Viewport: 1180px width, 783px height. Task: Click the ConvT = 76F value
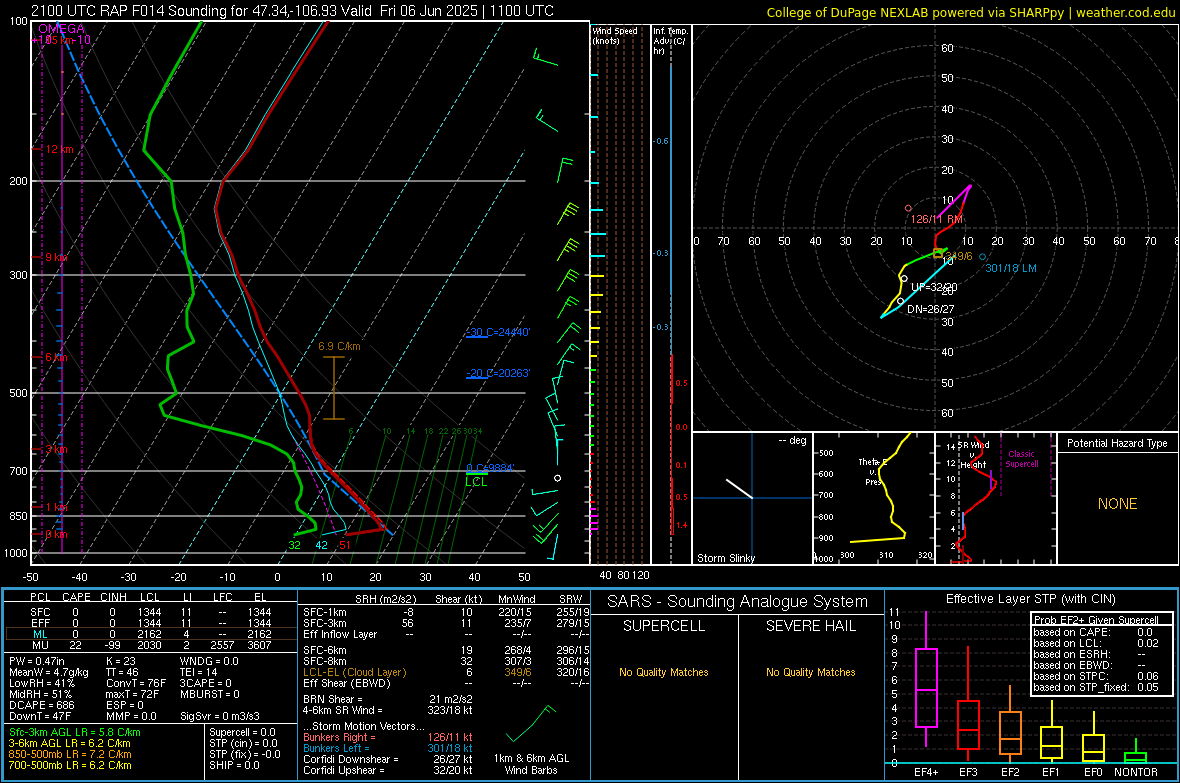pyautogui.click(x=136, y=683)
